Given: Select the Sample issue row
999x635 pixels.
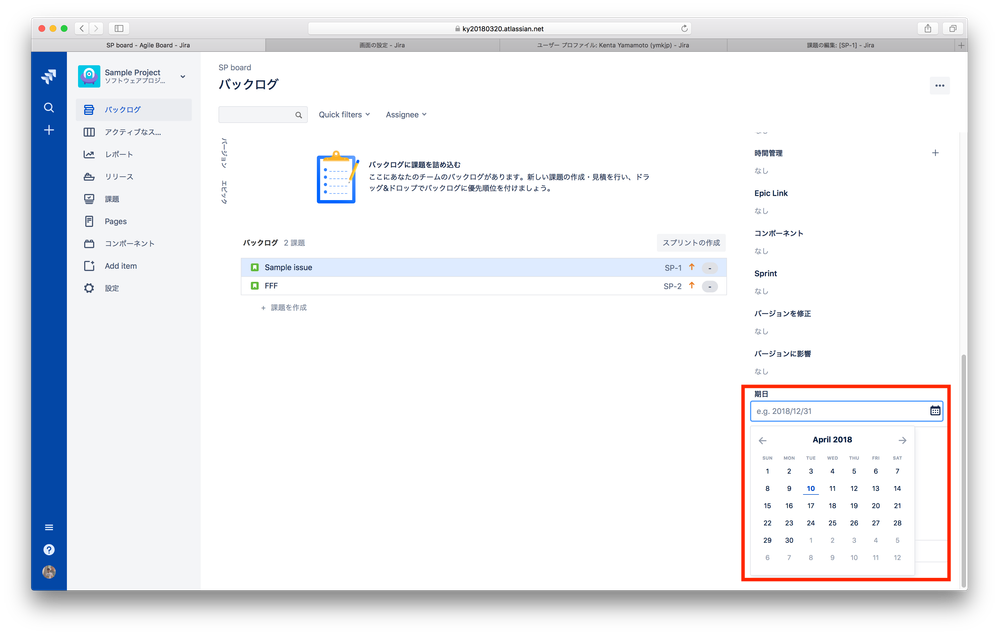Looking at the screenshot, I should pos(484,268).
